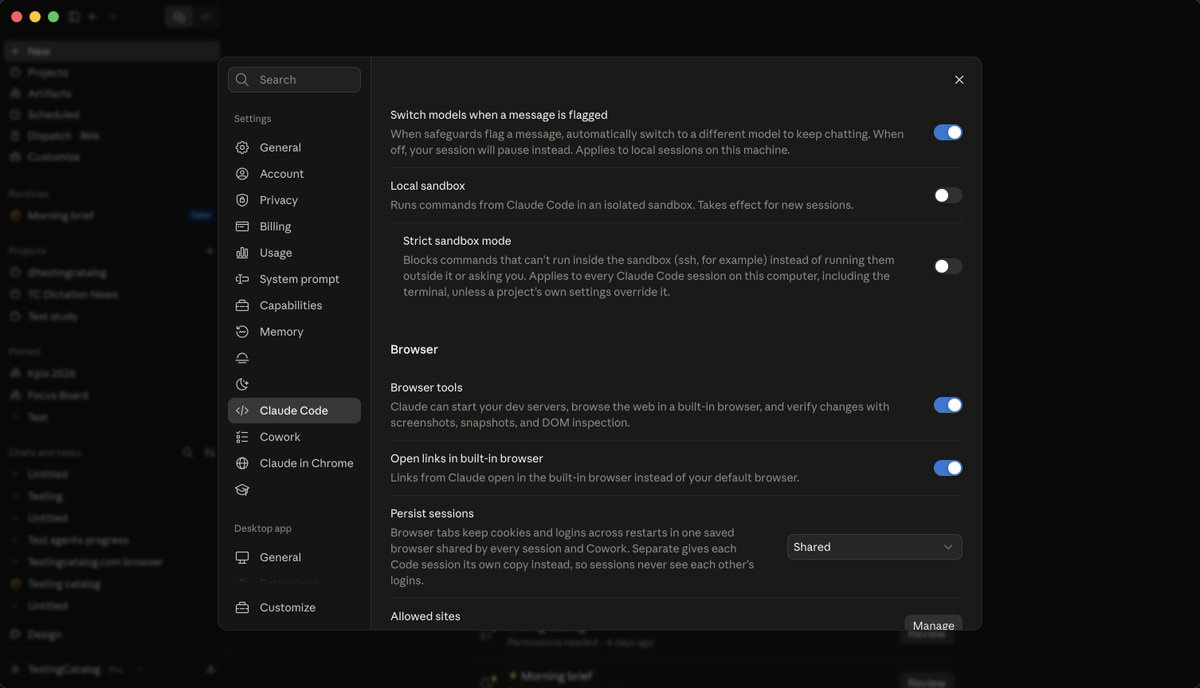Open Customize in the main app sidebar
Image resolution: width=1200 pixels, height=688 pixels.
tap(112, 157)
